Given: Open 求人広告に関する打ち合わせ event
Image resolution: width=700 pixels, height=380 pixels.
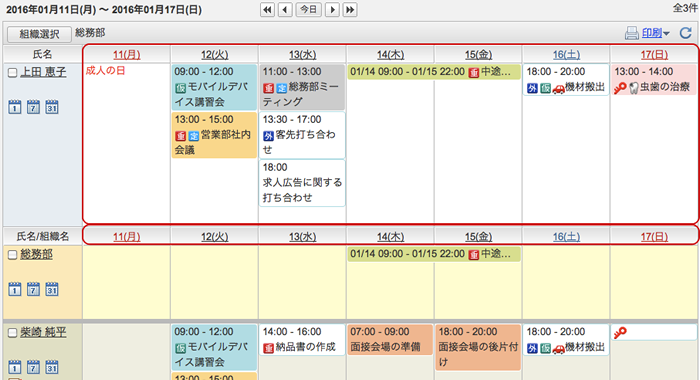Looking at the screenshot, I should coord(302,183).
